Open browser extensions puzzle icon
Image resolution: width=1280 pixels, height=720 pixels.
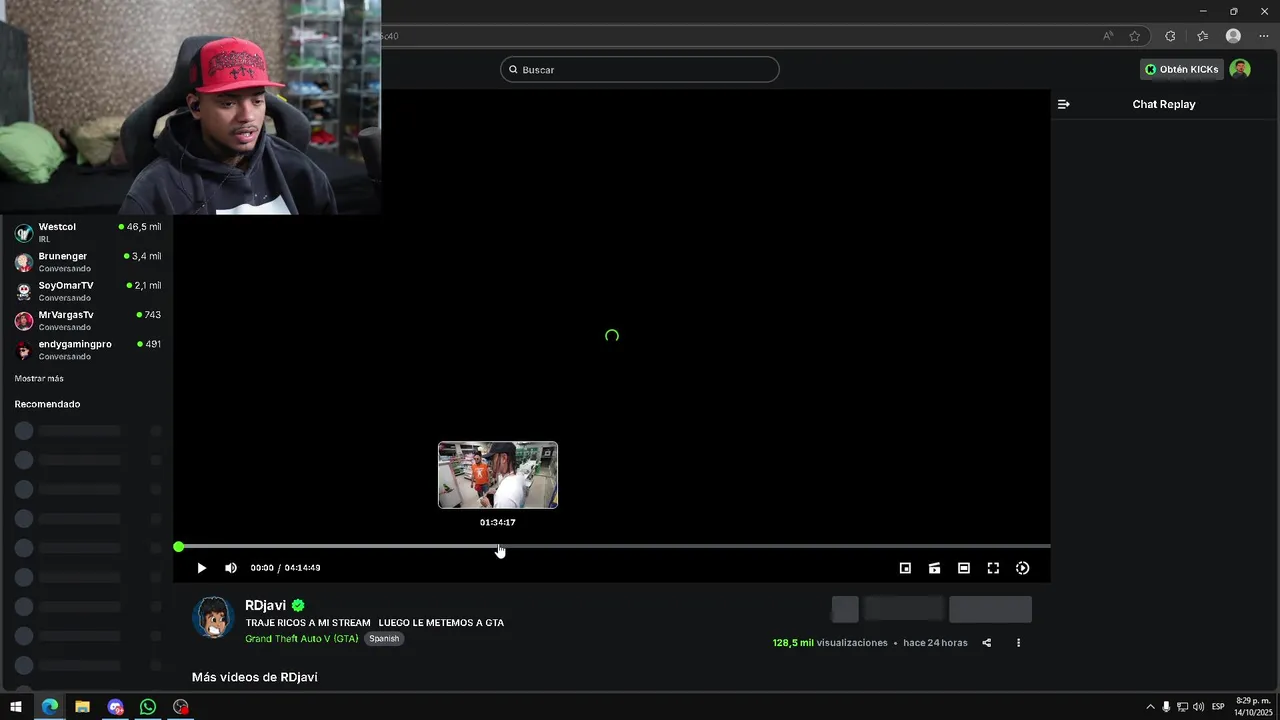pyautogui.click(x=1170, y=36)
